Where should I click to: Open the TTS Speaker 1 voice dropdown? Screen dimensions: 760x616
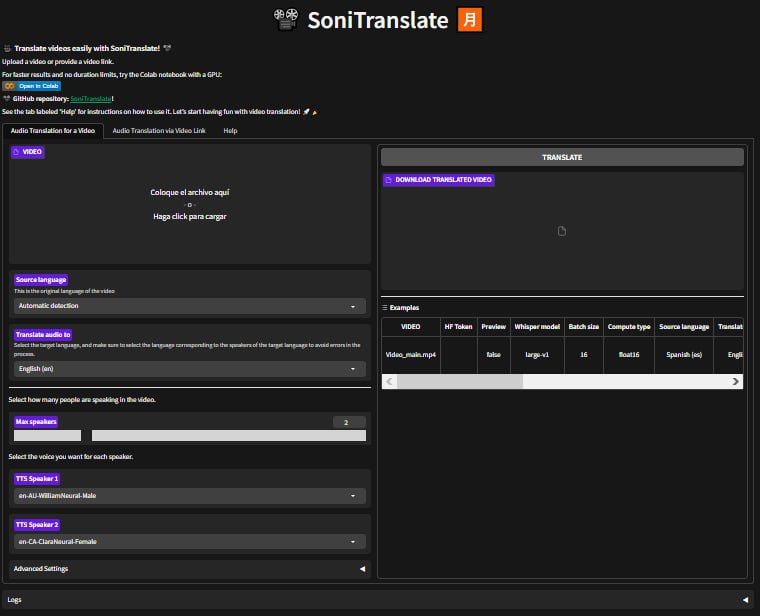(190, 495)
